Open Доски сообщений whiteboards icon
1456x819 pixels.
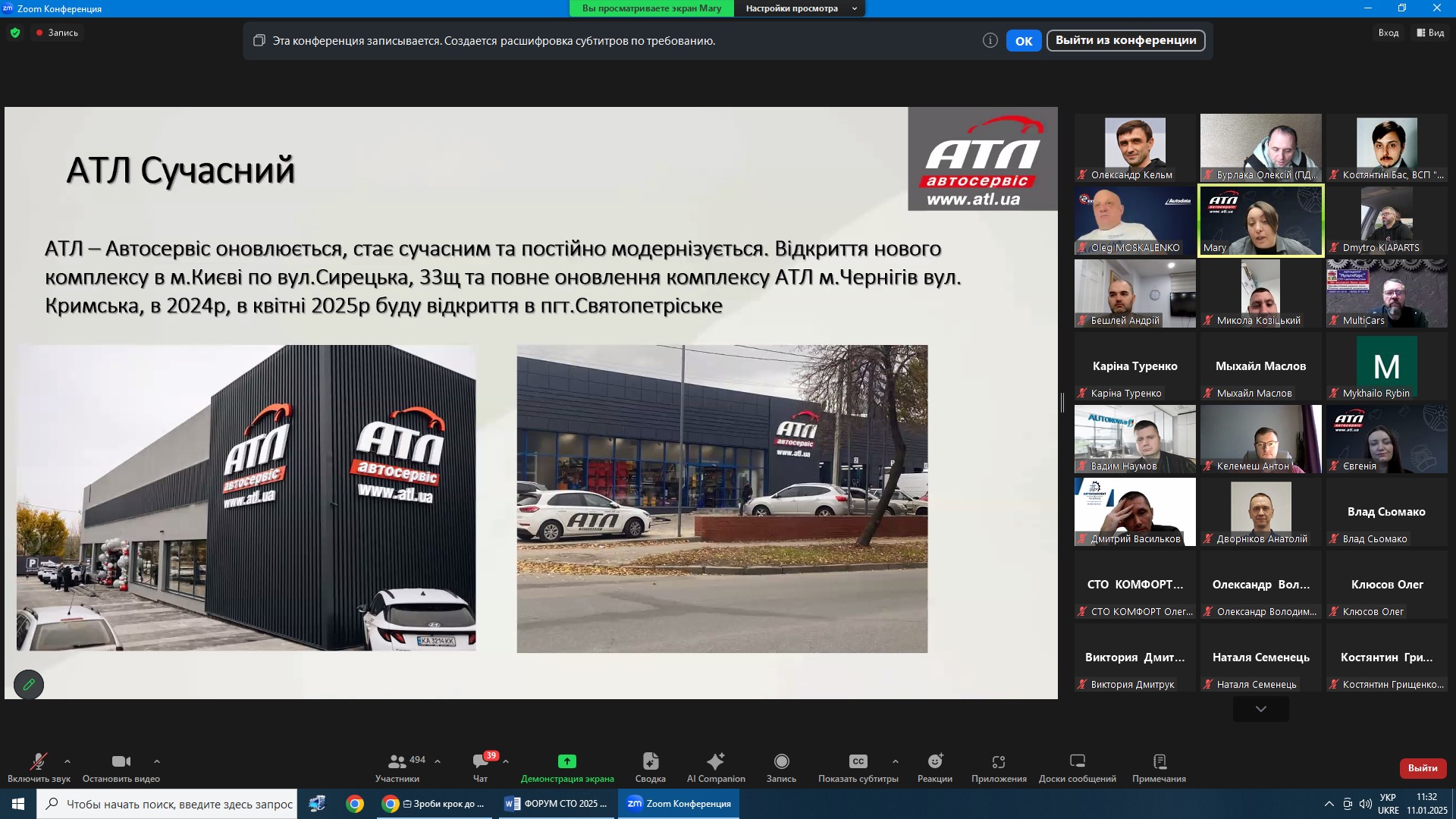1077,761
